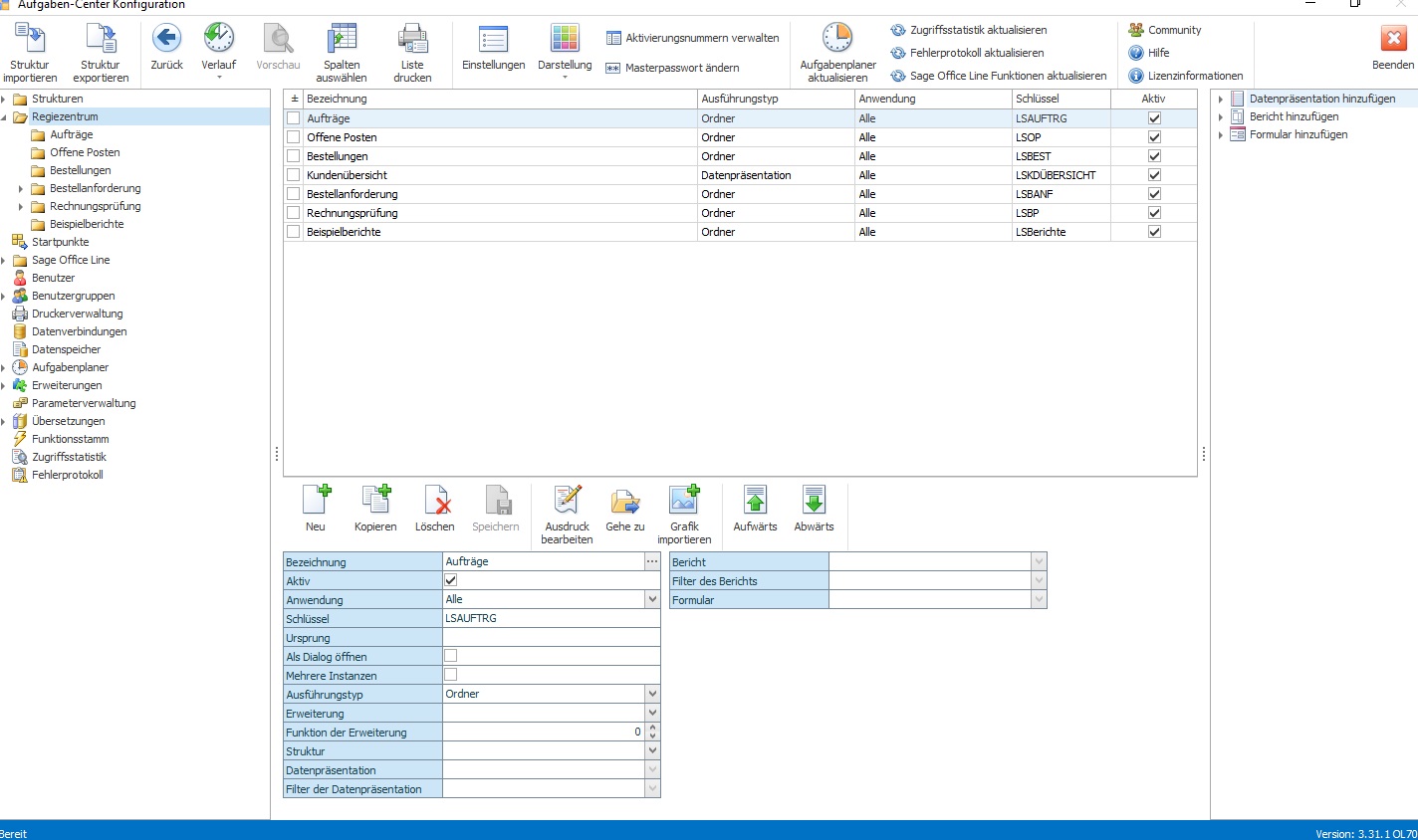The height and width of the screenshot is (840, 1418).
Task: Click Aktivierungsnummern verwalten
Action: pyautogui.click(x=693, y=38)
